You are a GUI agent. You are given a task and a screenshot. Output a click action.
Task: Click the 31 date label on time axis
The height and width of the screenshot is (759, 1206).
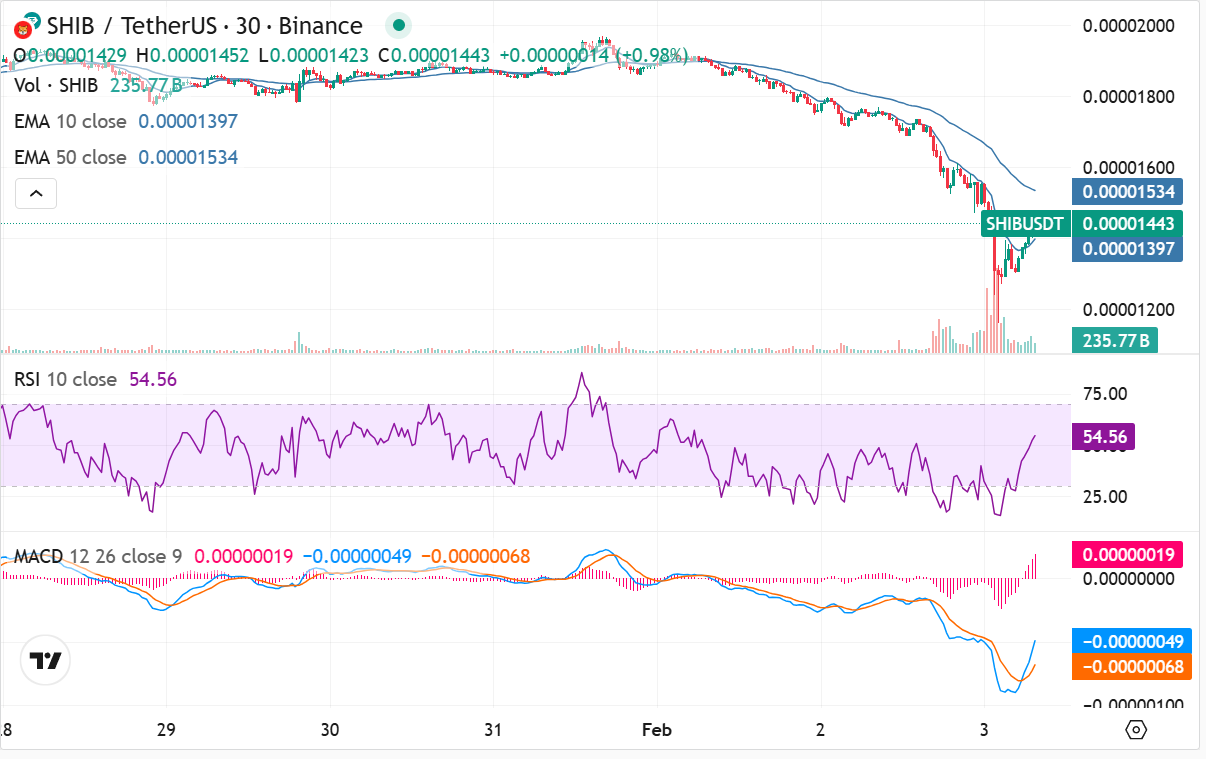(493, 729)
